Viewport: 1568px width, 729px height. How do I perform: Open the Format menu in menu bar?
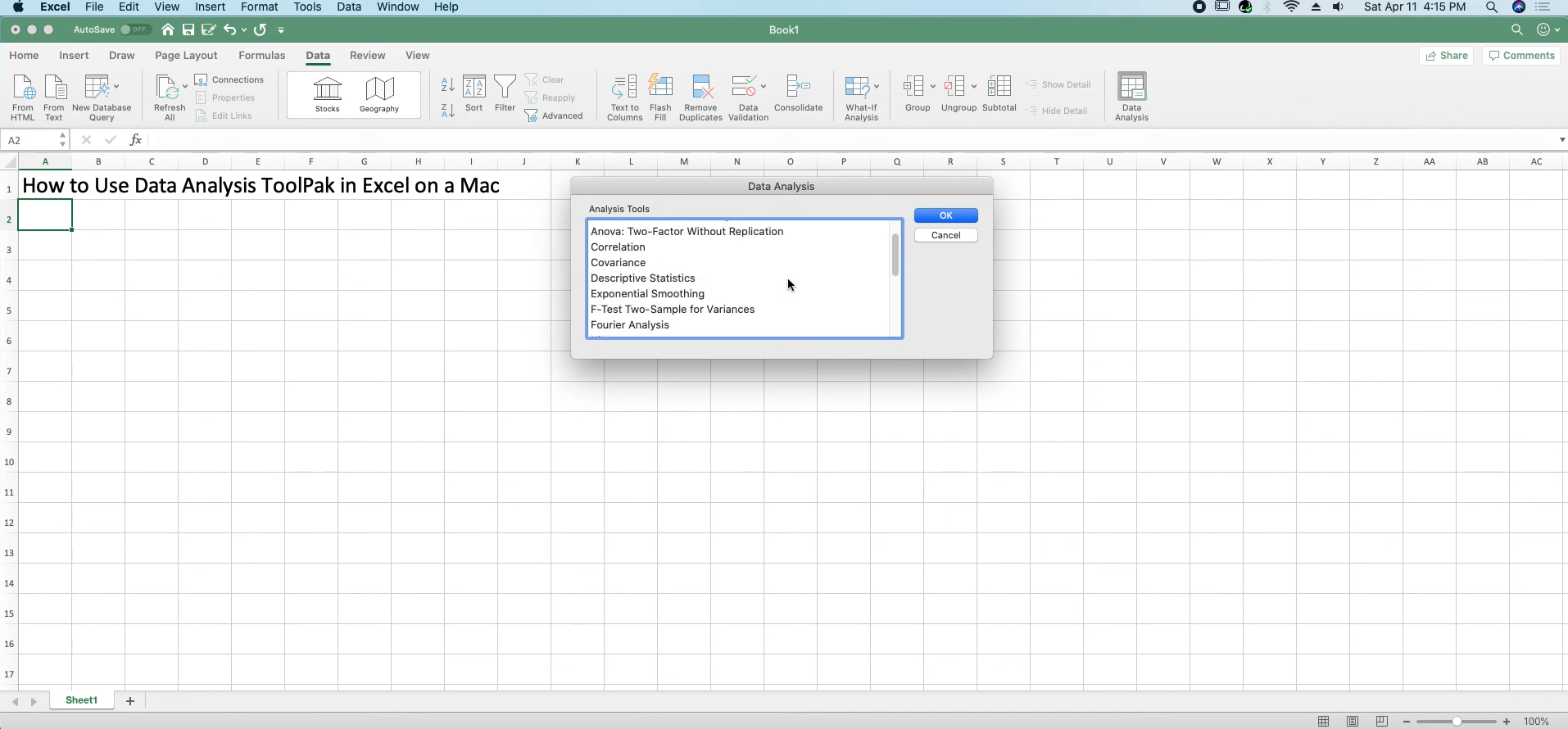click(x=260, y=7)
